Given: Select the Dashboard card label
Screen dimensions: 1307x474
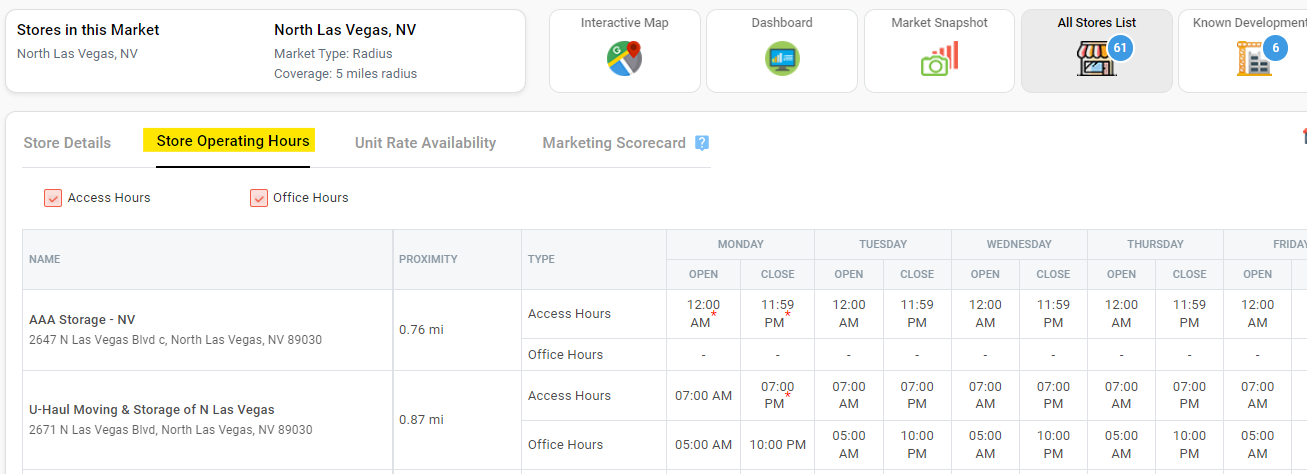Looking at the screenshot, I should point(782,23).
